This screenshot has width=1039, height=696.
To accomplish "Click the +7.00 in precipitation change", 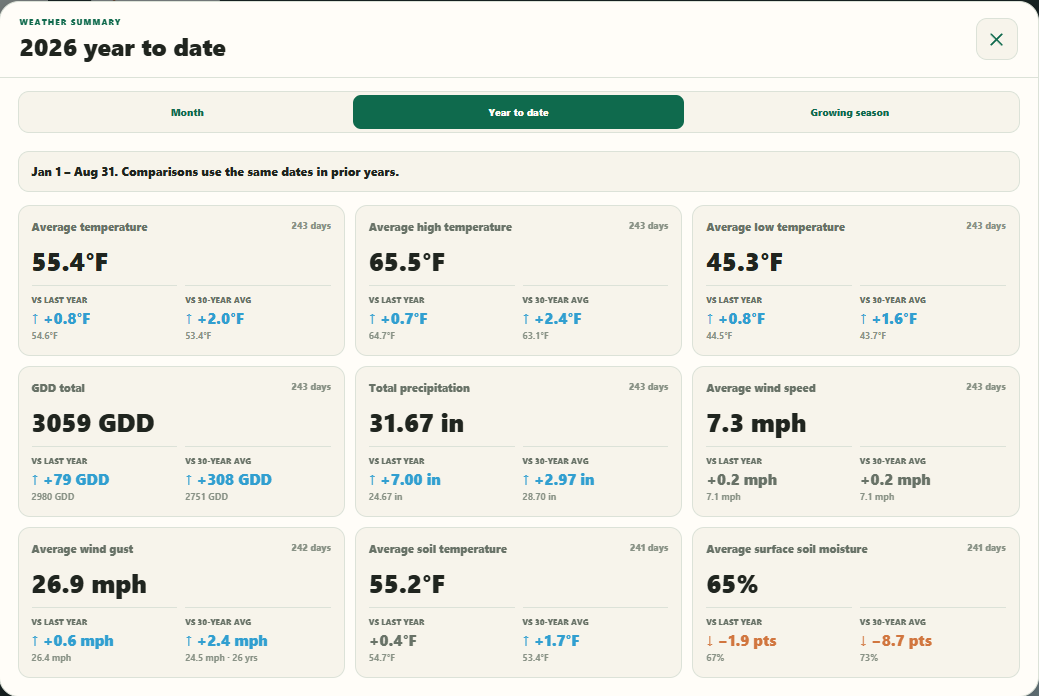I will (x=405, y=480).
